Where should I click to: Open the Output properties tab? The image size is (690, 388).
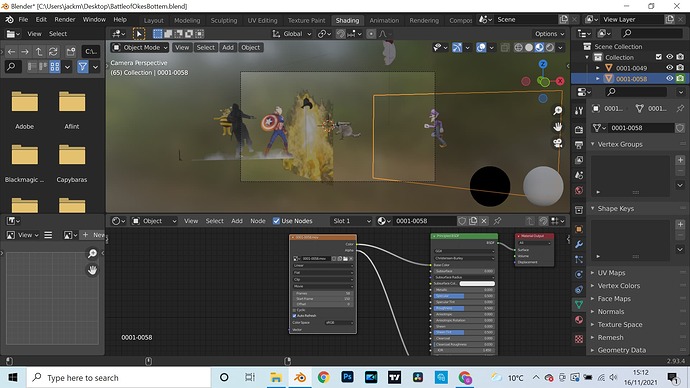pyautogui.click(x=579, y=145)
